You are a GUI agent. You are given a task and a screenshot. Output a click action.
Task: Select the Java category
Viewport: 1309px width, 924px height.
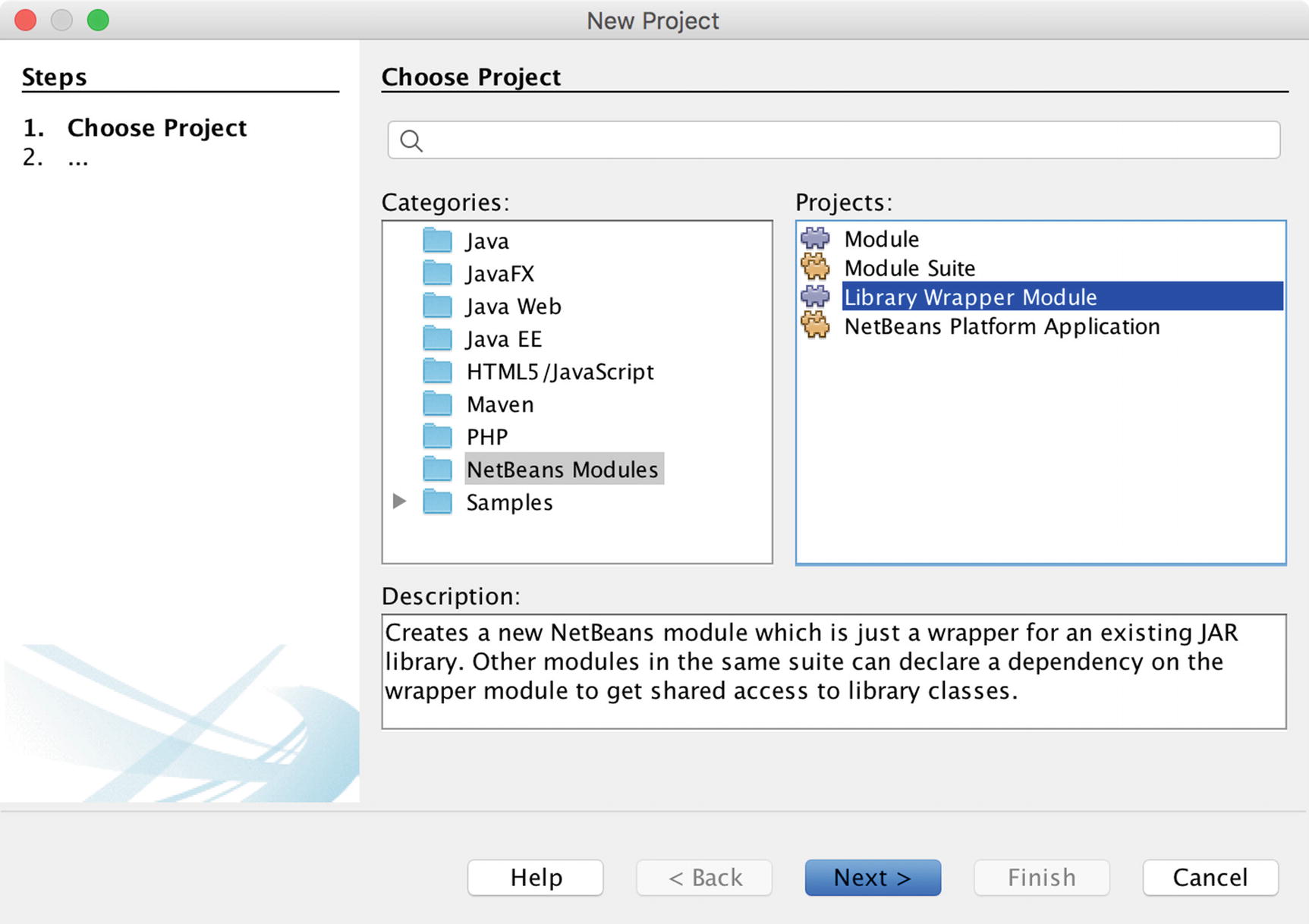click(x=487, y=241)
